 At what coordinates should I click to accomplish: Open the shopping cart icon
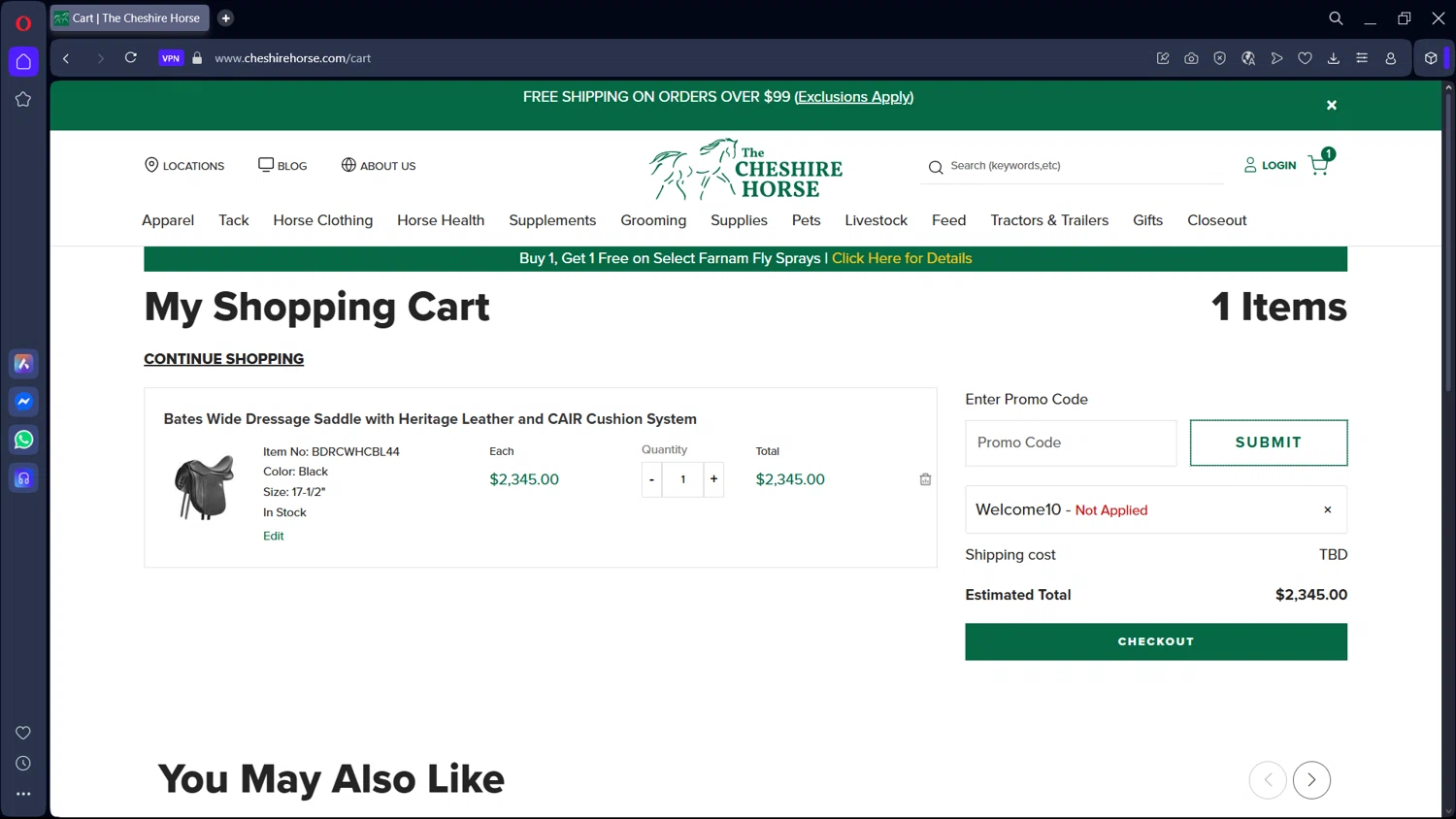tap(1320, 163)
